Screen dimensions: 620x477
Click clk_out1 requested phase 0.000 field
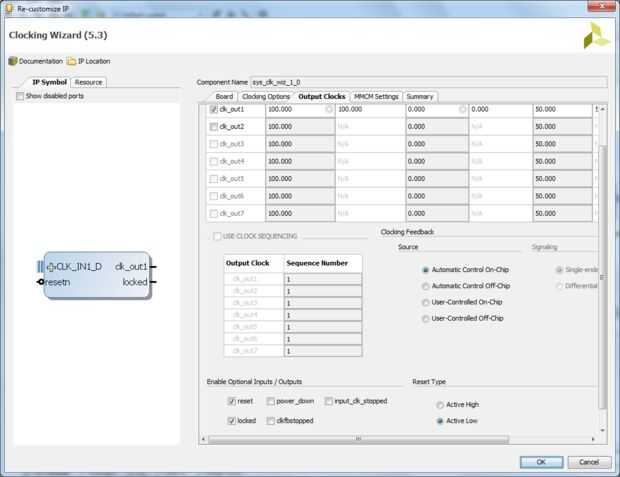(x=437, y=109)
